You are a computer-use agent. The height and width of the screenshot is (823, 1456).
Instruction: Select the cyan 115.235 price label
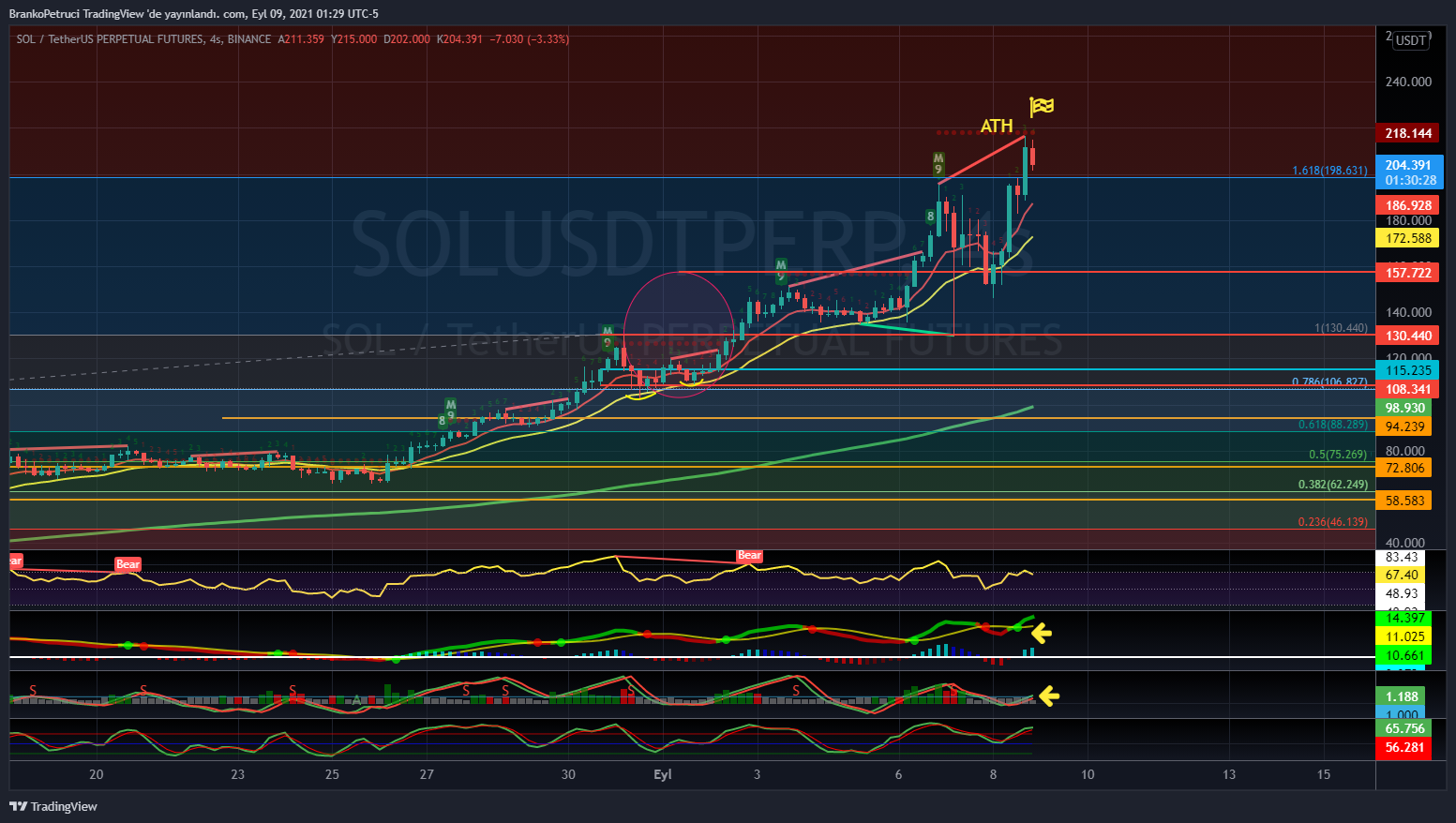[x=1407, y=370]
